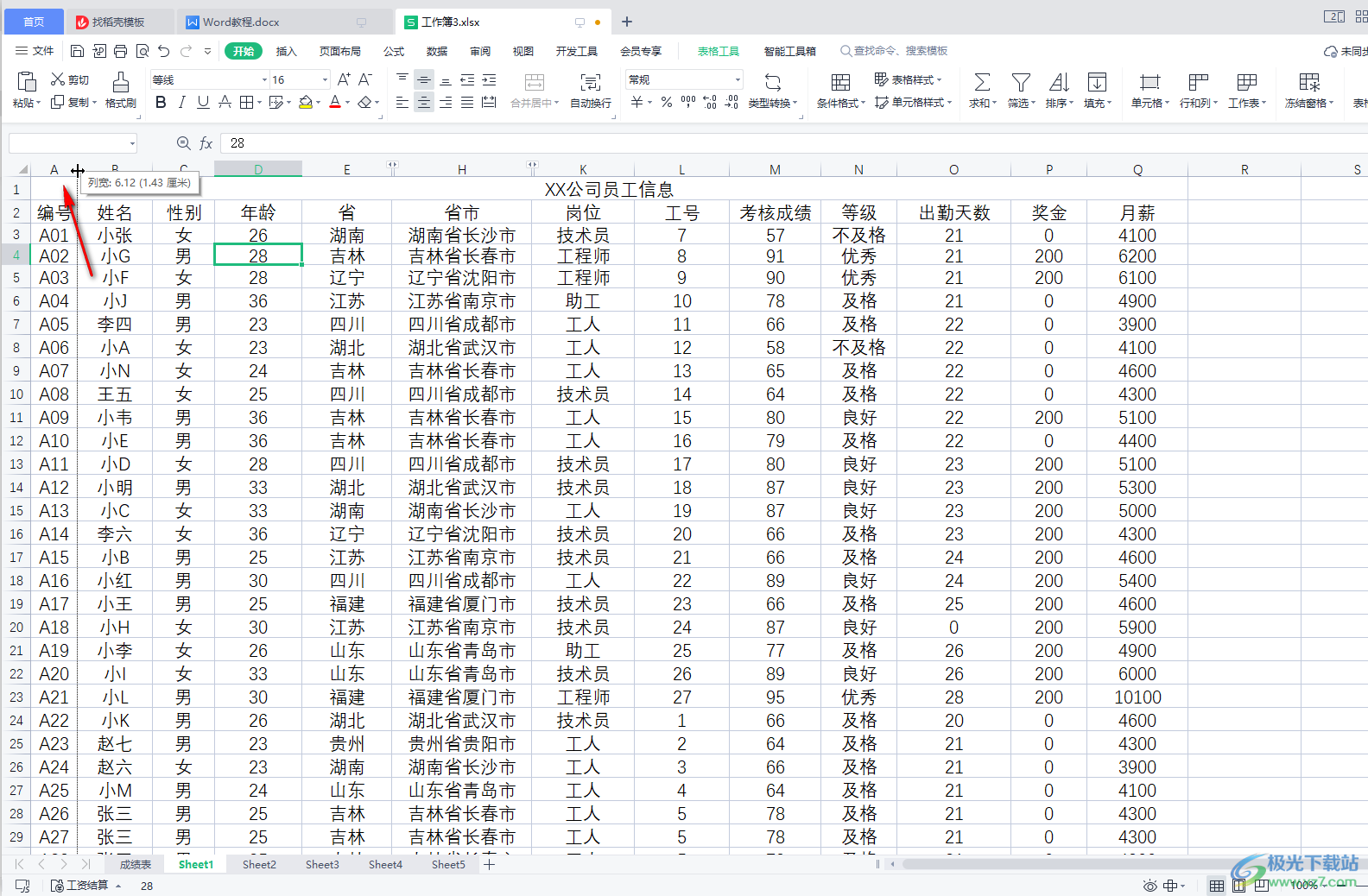
Task: Undo the last action
Action: click(x=164, y=51)
